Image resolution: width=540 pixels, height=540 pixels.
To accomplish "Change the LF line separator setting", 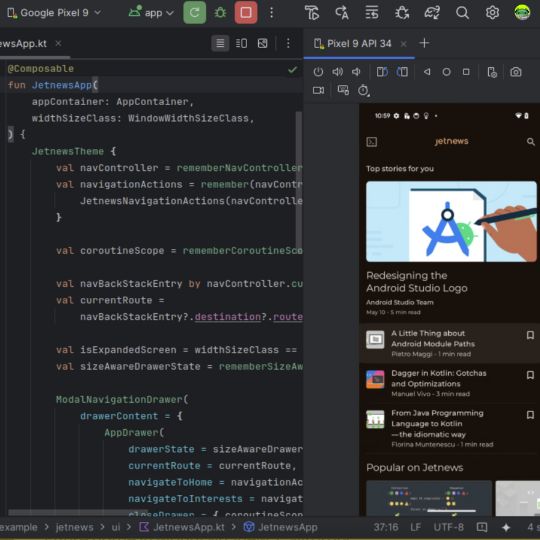I will (x=415, y=527).
